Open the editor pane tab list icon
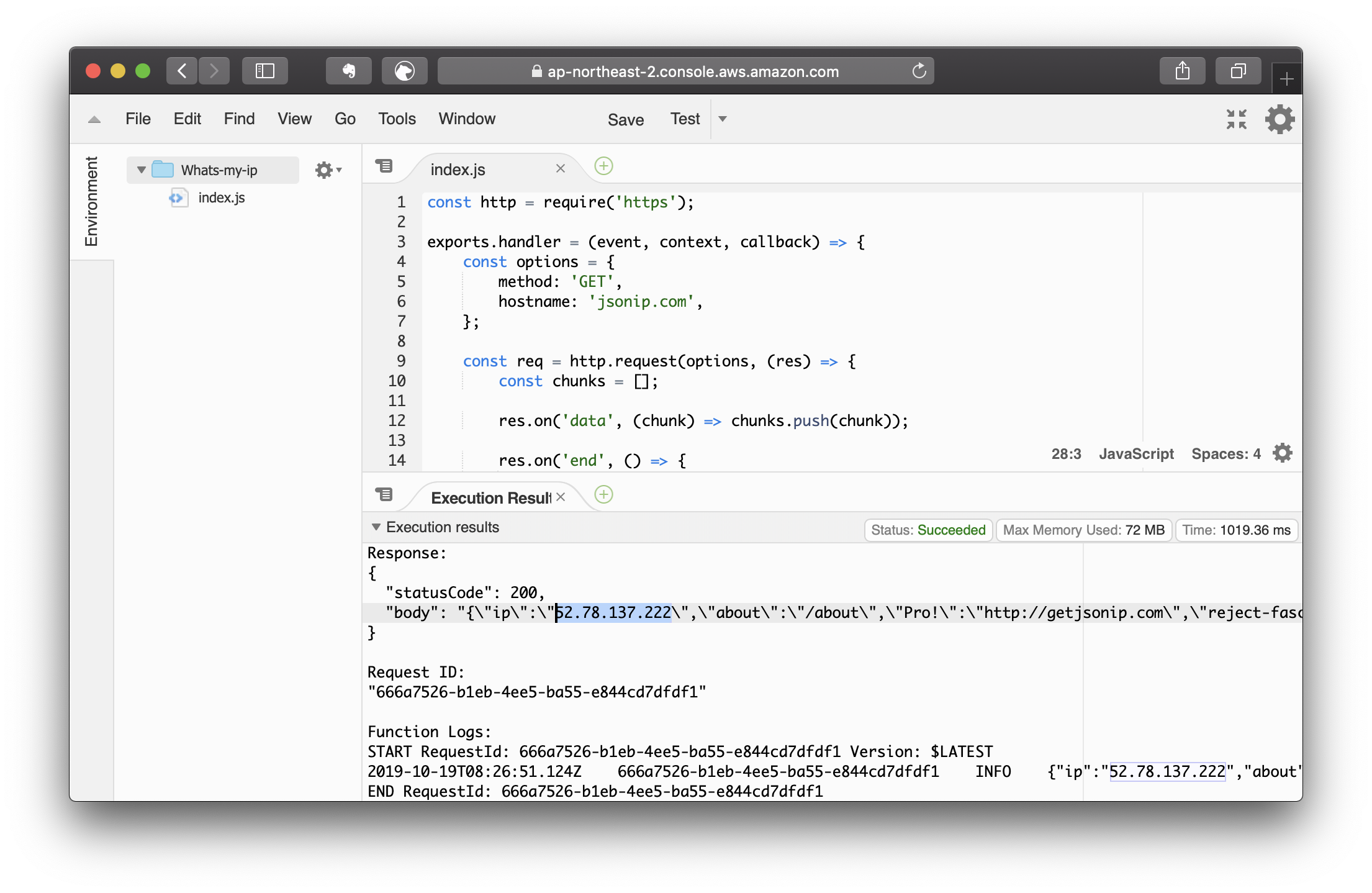 tap(384, 166)
